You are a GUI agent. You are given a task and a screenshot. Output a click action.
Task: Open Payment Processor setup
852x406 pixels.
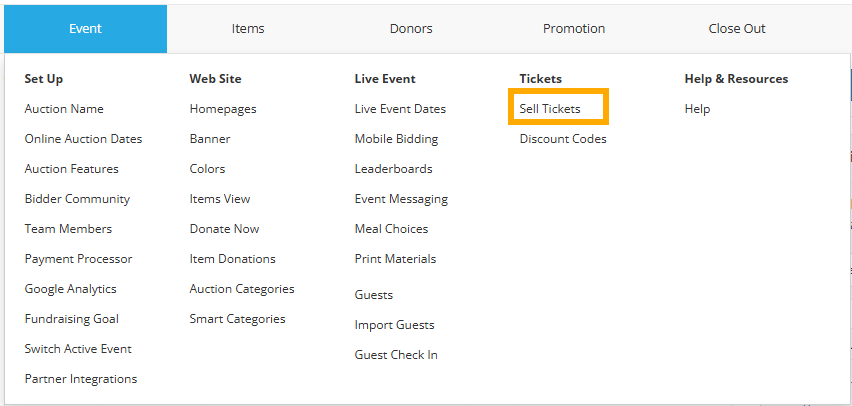tap(78, 259)
